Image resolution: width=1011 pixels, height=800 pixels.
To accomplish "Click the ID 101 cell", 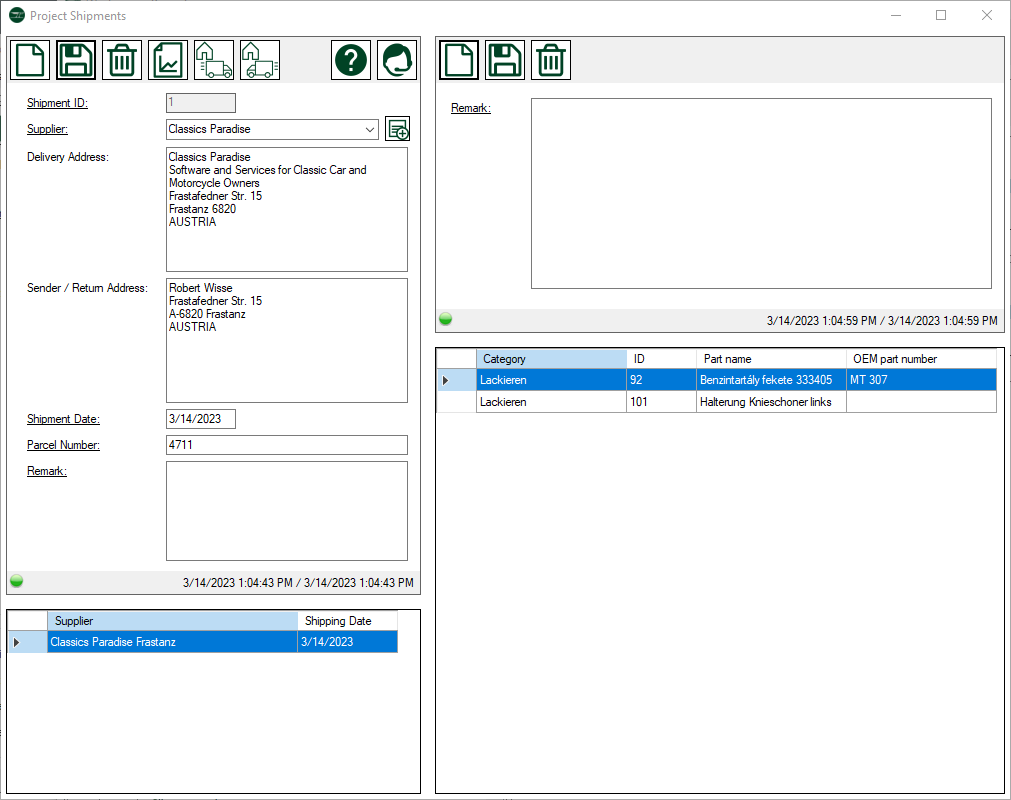I will [x=662, y=402].
